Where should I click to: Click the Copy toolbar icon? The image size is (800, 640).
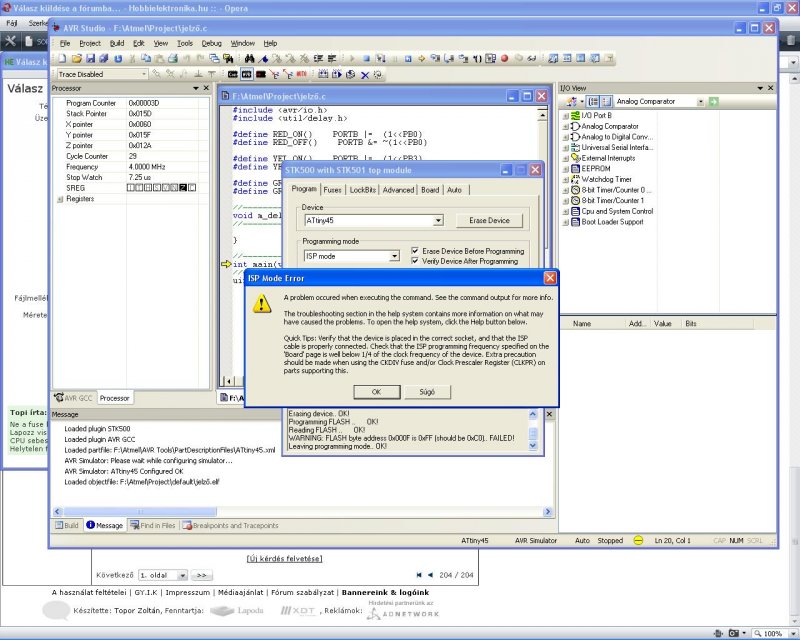click(146, 58)
